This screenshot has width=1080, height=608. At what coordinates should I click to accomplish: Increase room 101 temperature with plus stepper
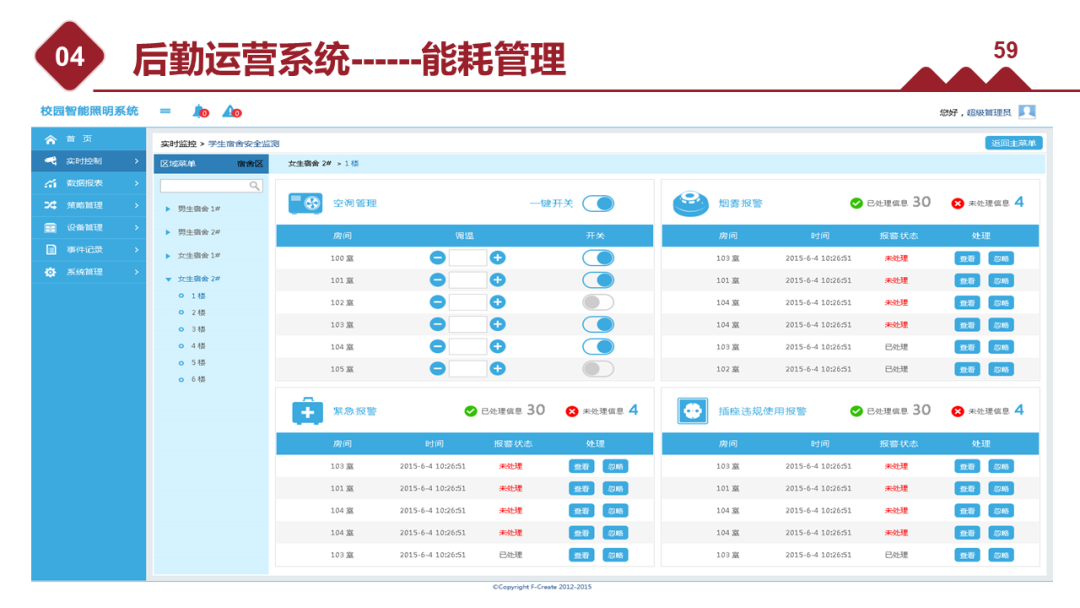498,280
